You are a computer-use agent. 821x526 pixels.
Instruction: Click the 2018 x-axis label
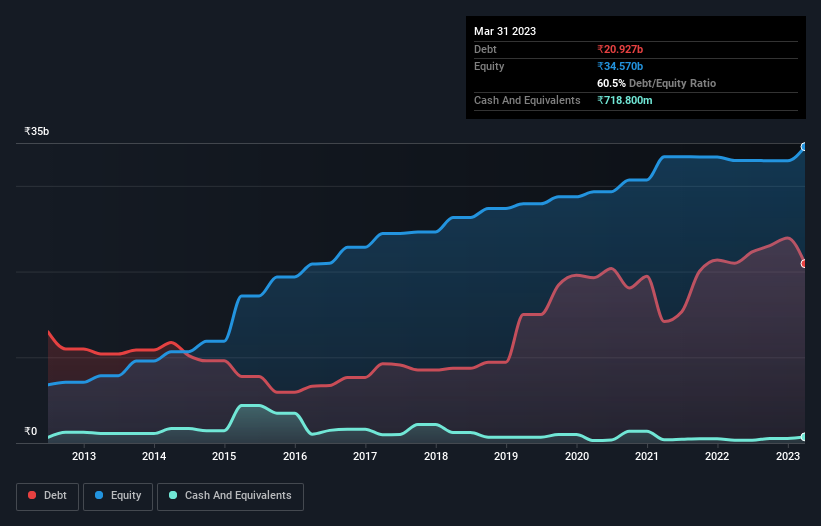pos(436,456)
